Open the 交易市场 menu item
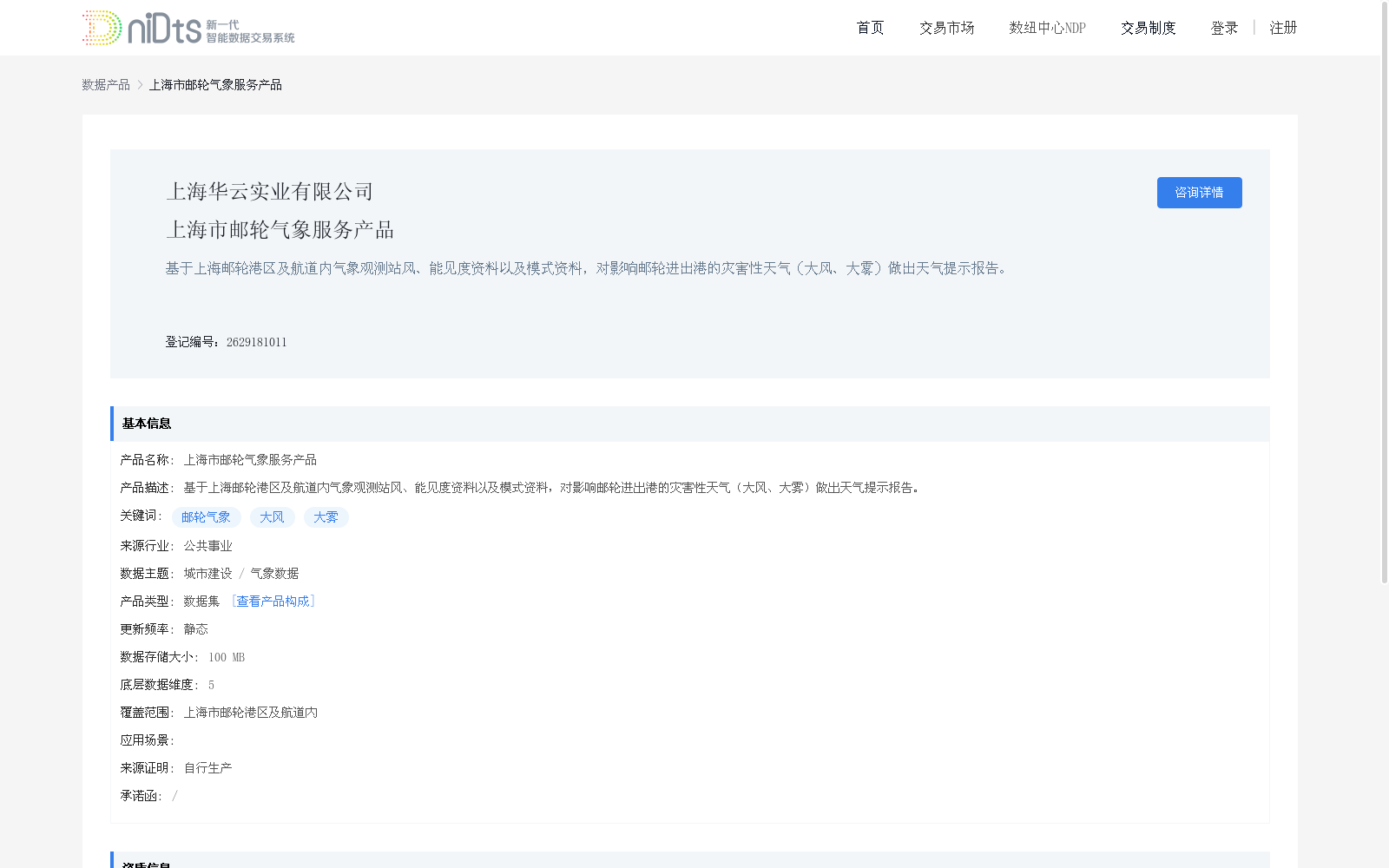Screen dimensions: 1389x868 pyautogui.click(x=946, y=28)
